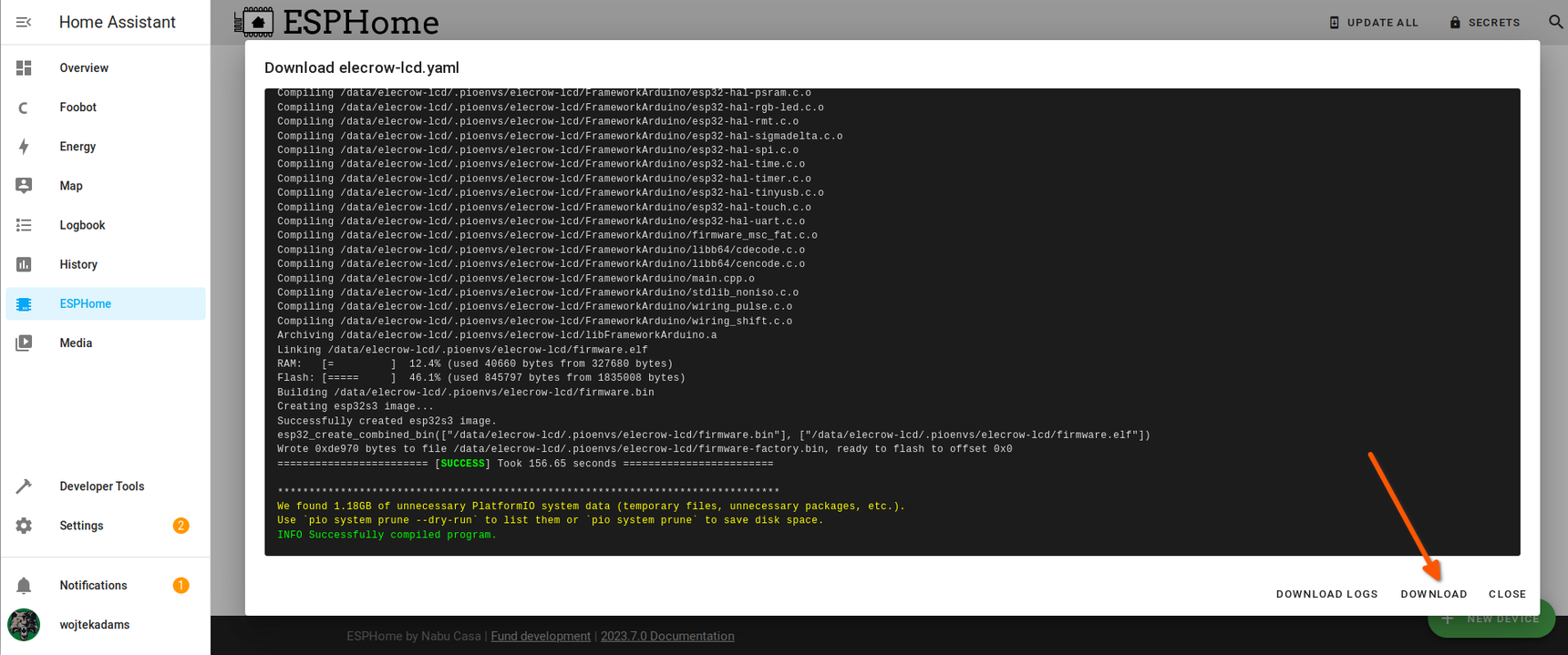1568x655 pixels.
Task: Click the ESPHome chip icon in sidebar
Action: click(x=24, y=304)
